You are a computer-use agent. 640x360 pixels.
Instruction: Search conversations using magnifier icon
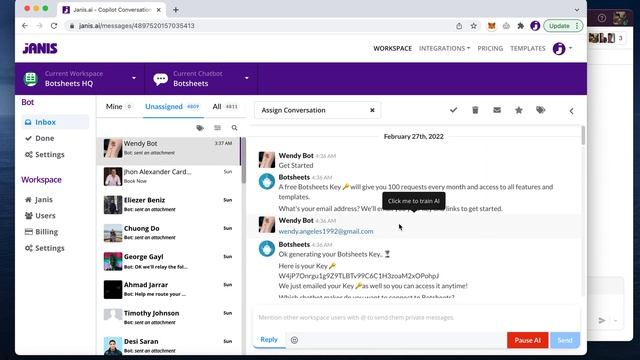coord(234,128)
